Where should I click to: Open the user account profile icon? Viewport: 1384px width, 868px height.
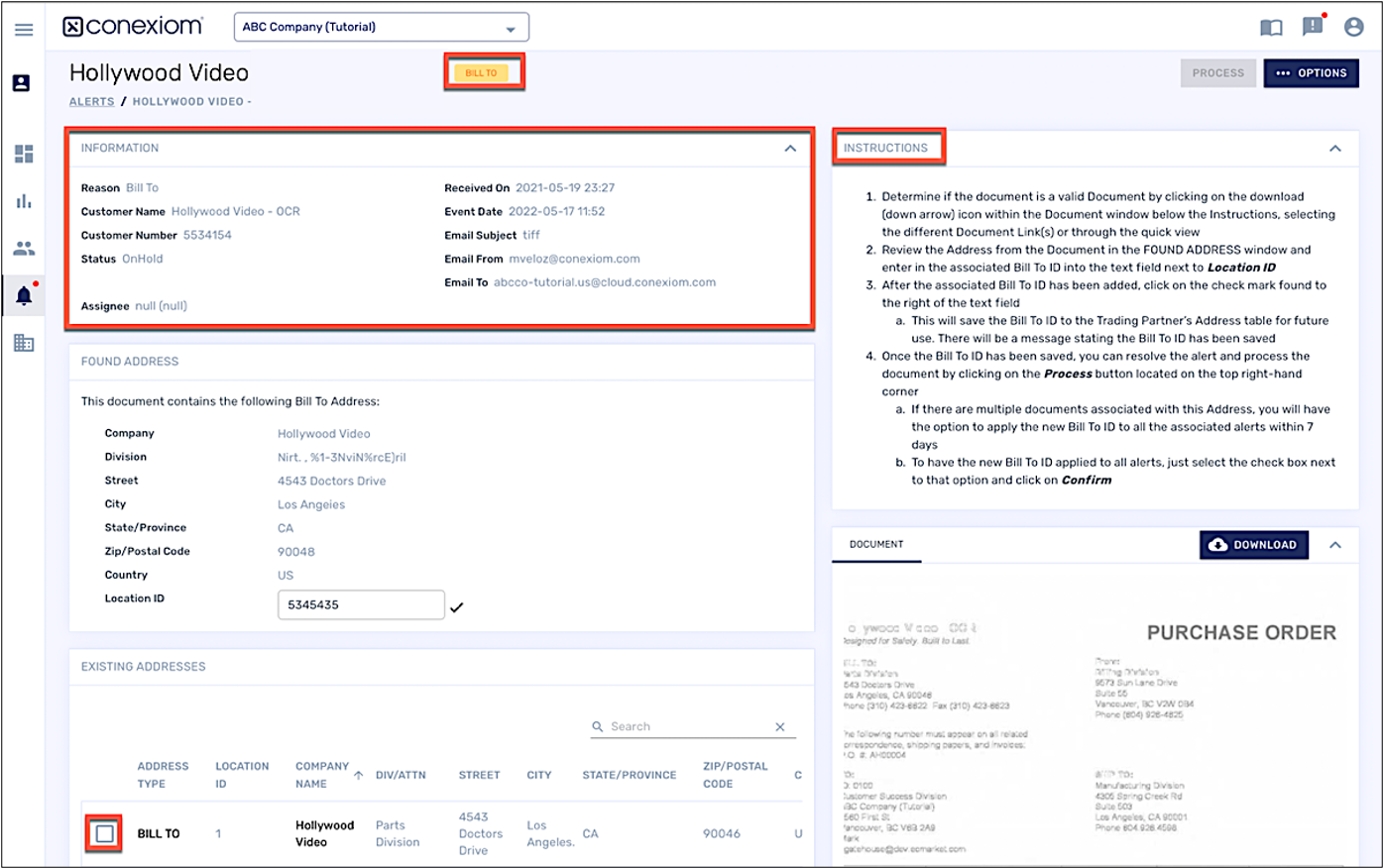pos(1354,28)
